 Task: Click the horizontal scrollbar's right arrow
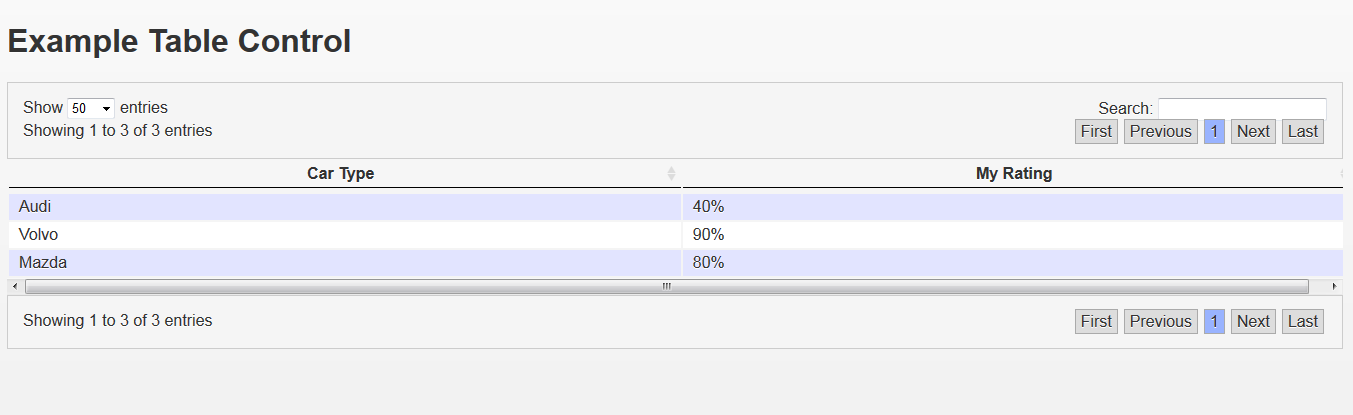point(1335,287)
